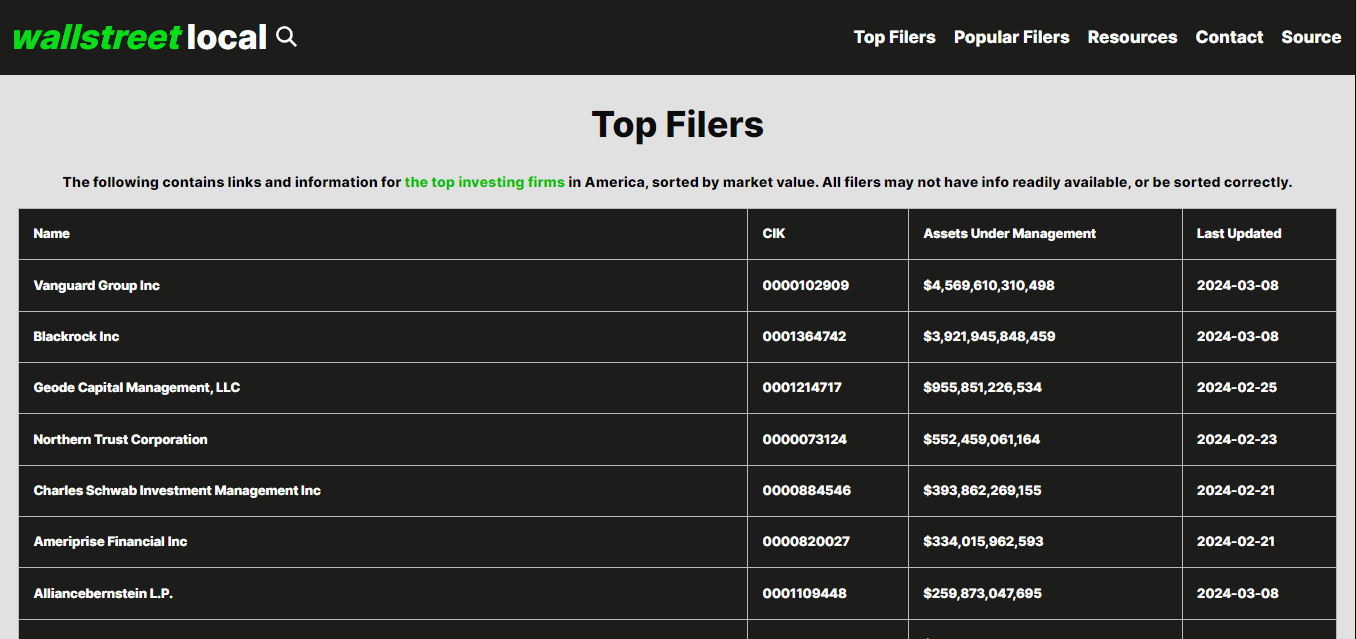Select Ameriprise Financial Inc row name
The height and width of the screenshot is (639, 1356).
pos(110,541)
